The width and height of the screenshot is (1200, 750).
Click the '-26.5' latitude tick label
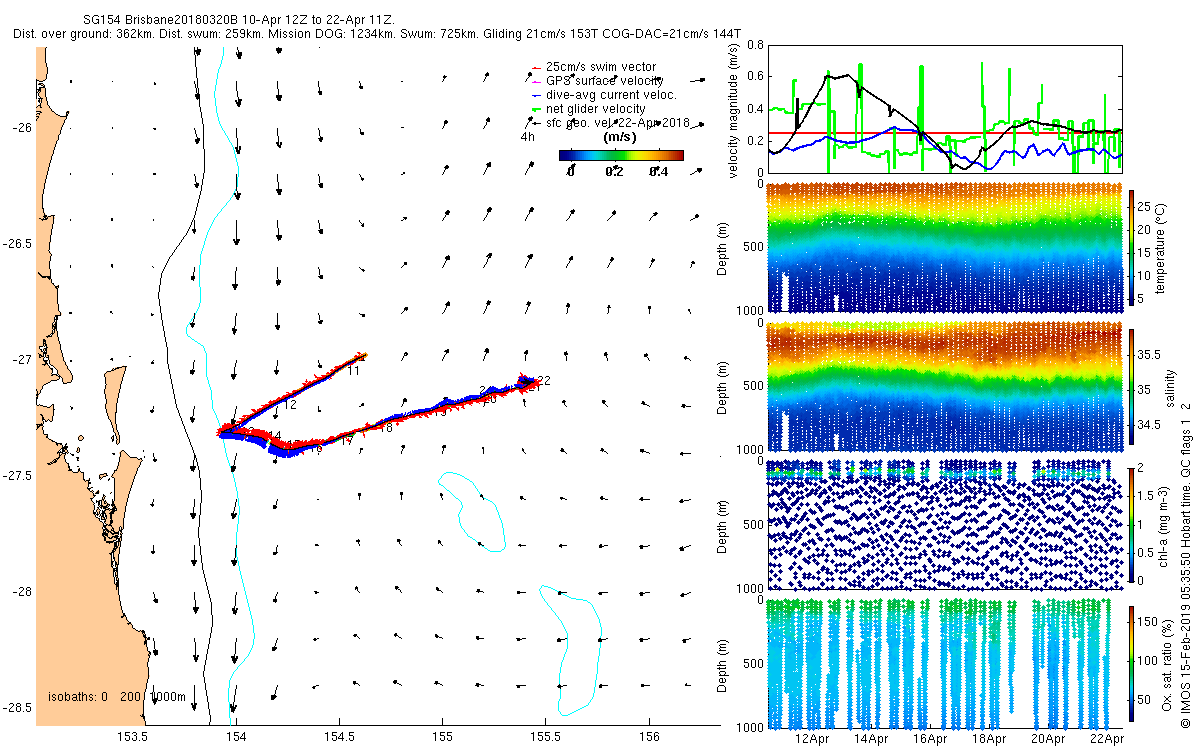pos(18,243)
